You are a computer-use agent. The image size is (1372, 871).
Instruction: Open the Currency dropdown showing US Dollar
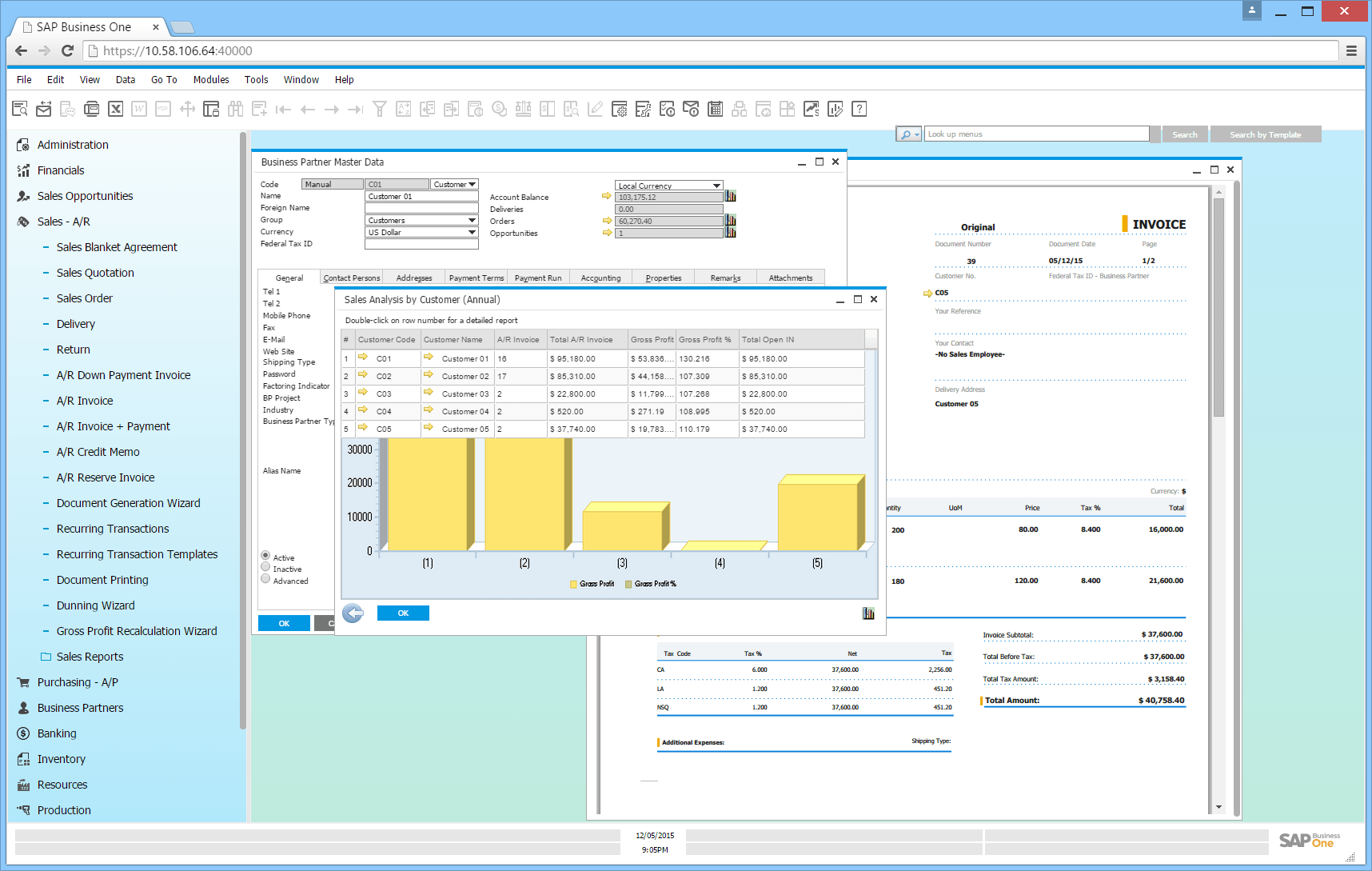(472, 232)
